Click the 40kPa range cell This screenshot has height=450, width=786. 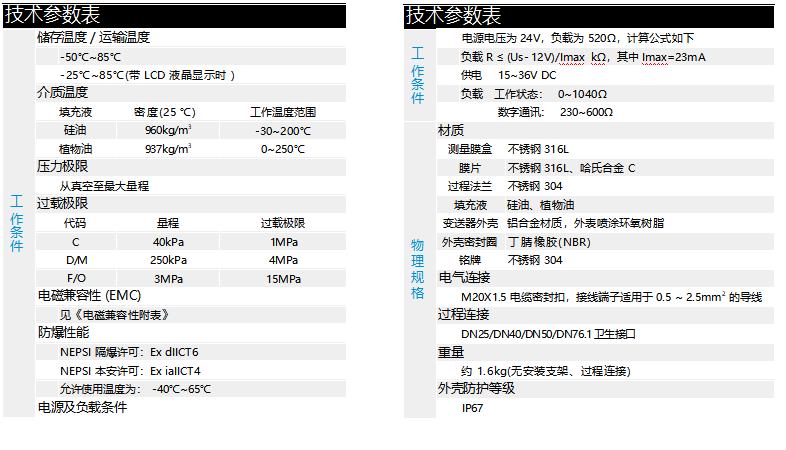[168, 242]
